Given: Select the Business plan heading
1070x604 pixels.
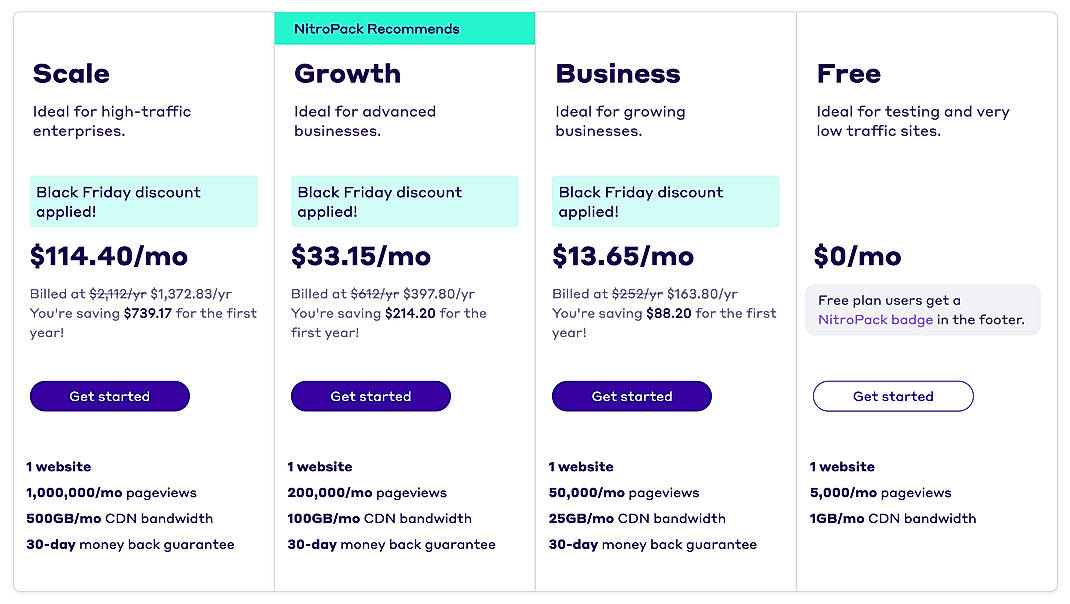Looking at the screenshot, I should [x=617, y=73].
